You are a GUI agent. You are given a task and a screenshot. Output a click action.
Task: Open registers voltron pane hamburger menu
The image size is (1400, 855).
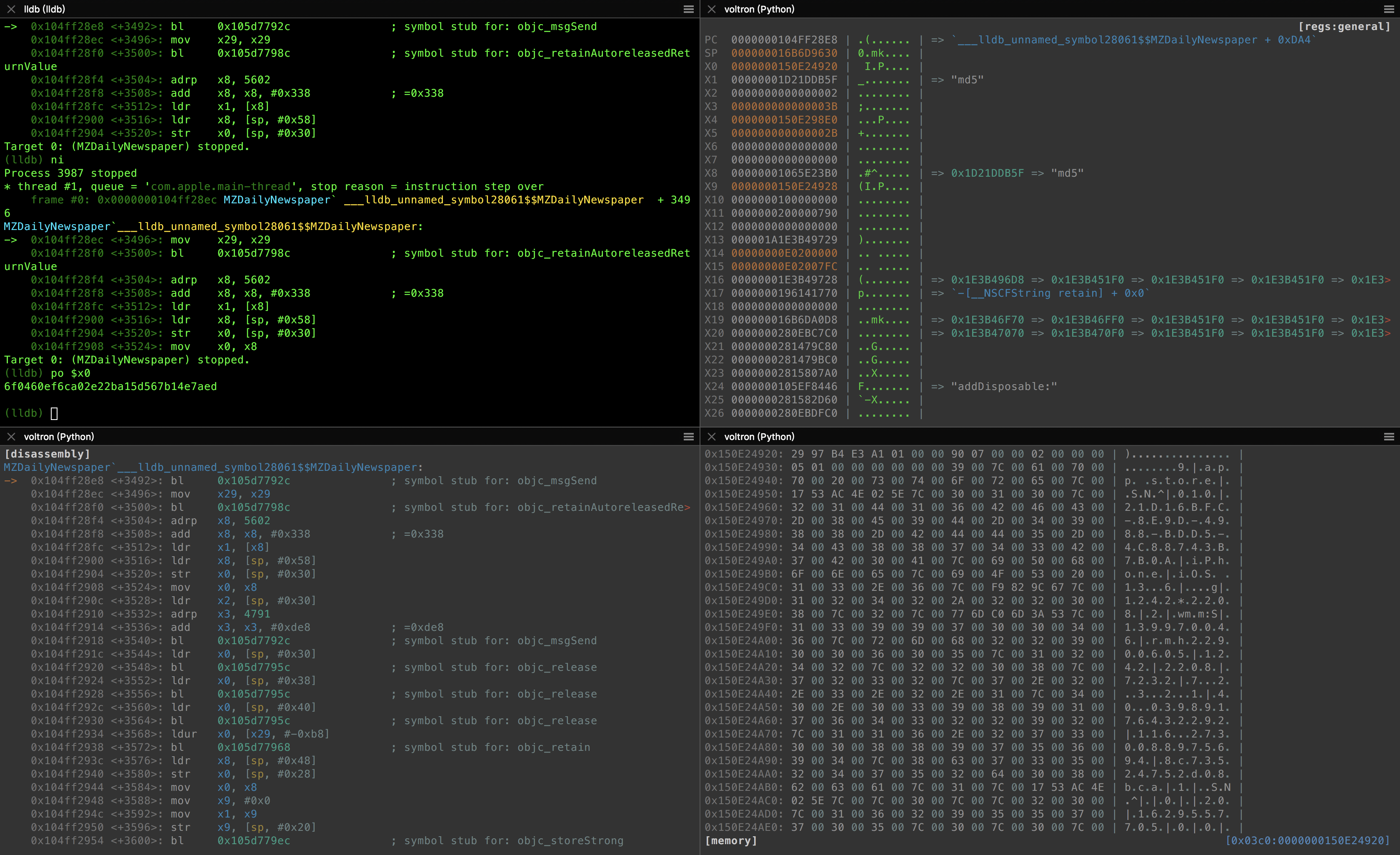pos(1389,9)
